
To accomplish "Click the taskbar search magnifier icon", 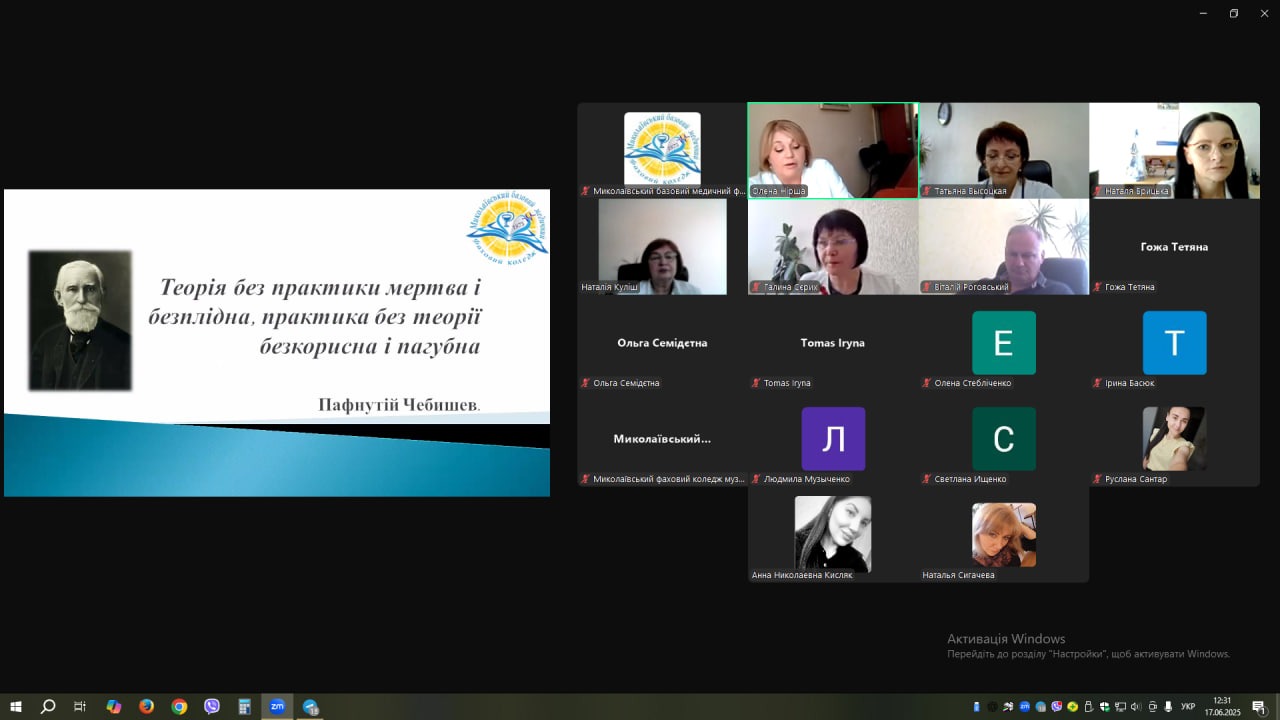I will (x=47, y=706).
